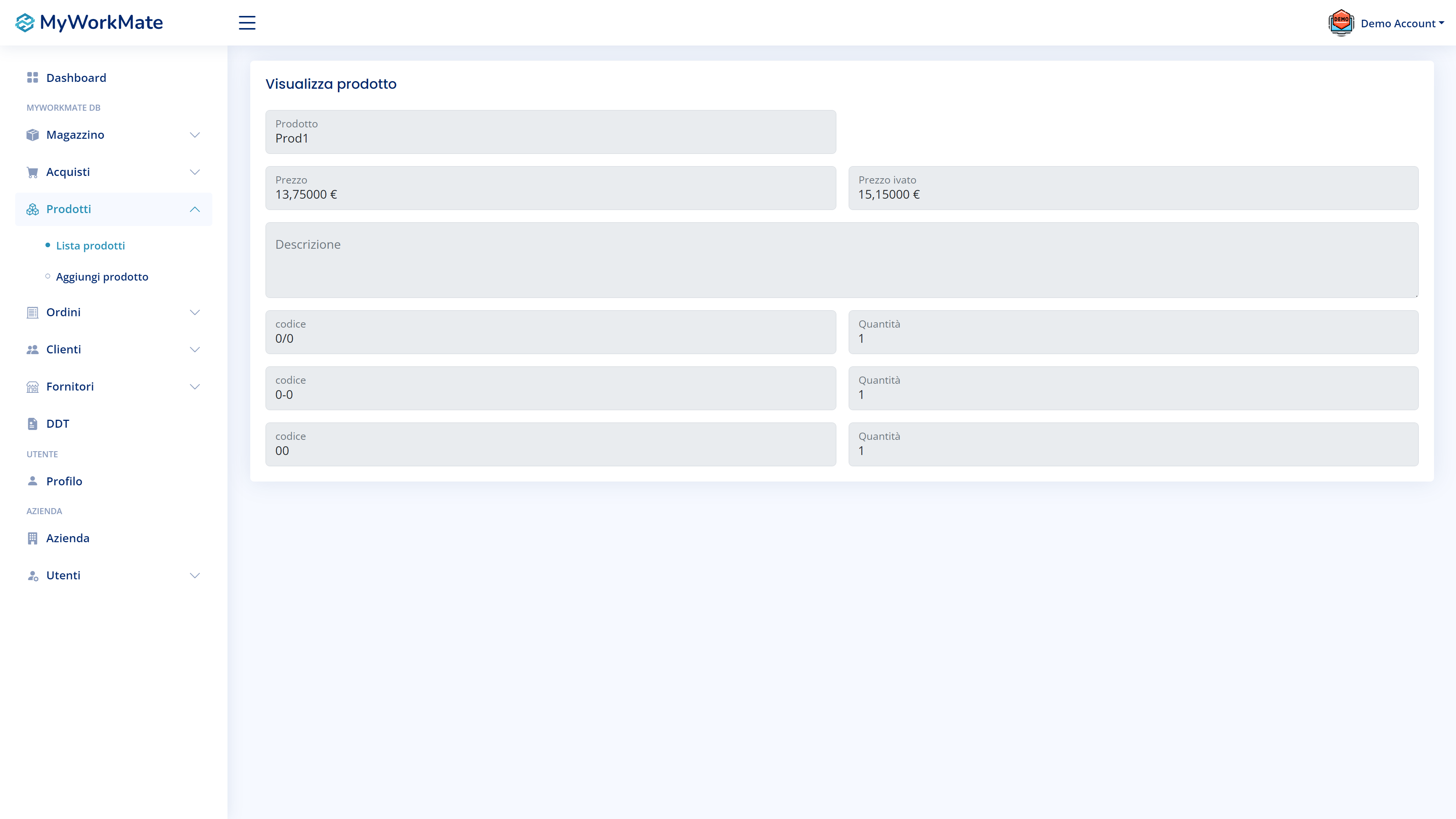This screenshot has width=1456, height=819.
Task: Open the Aggiungi prodotto link
Action: click(x=102, y=276)
